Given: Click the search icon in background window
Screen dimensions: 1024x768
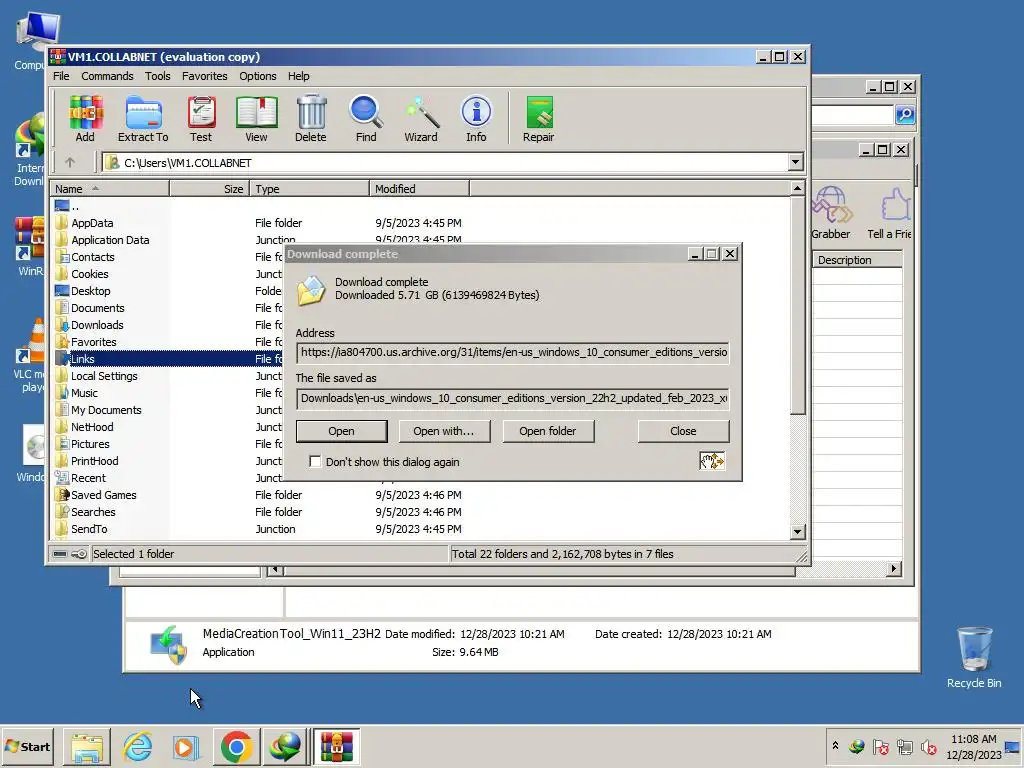Looking at the screenshot, I should [904, 115].
